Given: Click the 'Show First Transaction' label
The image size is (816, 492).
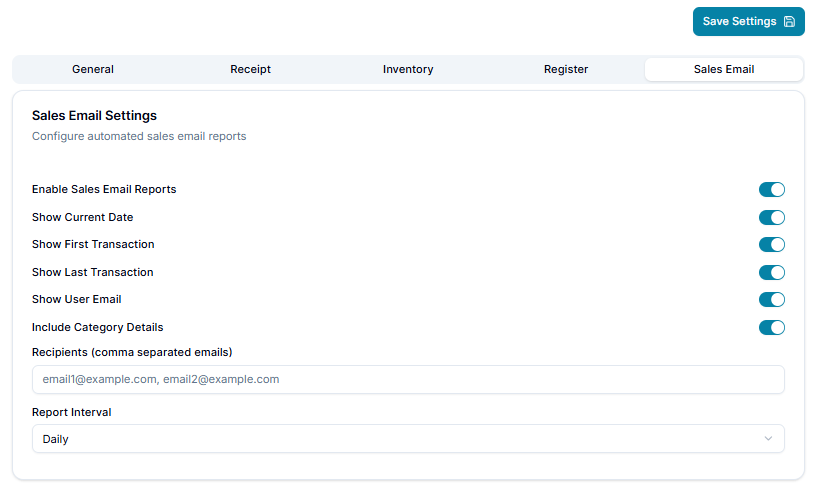Looking at the screenshot, I should [x=93, y=244].
